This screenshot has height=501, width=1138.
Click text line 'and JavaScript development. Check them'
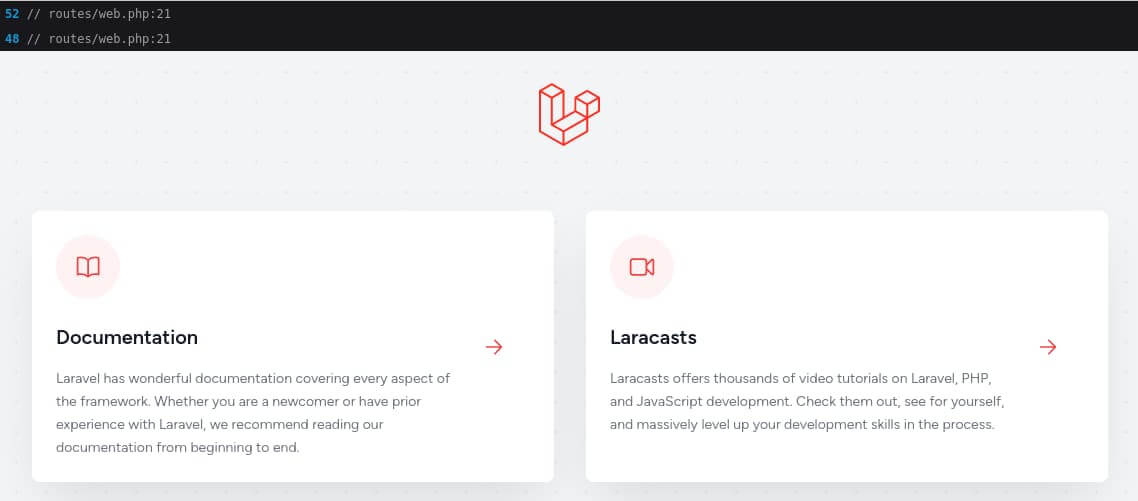click(807, 402)
